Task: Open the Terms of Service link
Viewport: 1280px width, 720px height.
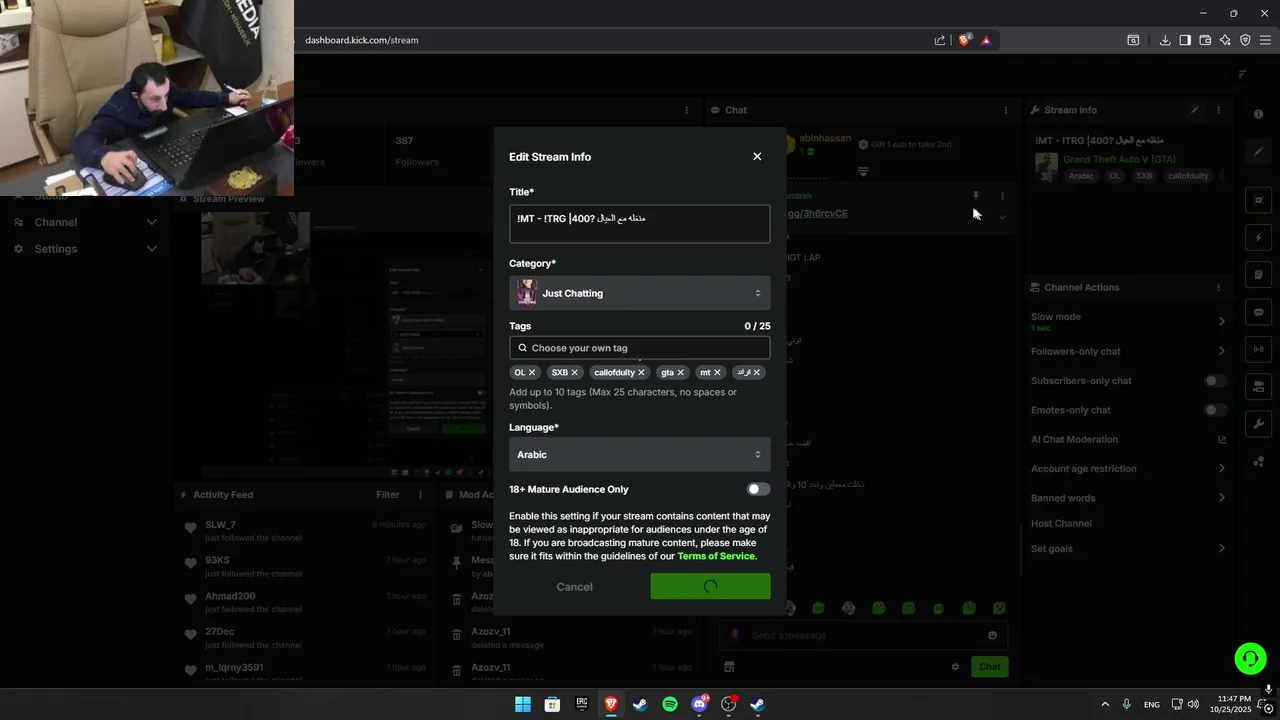Action: click(717, 556)
